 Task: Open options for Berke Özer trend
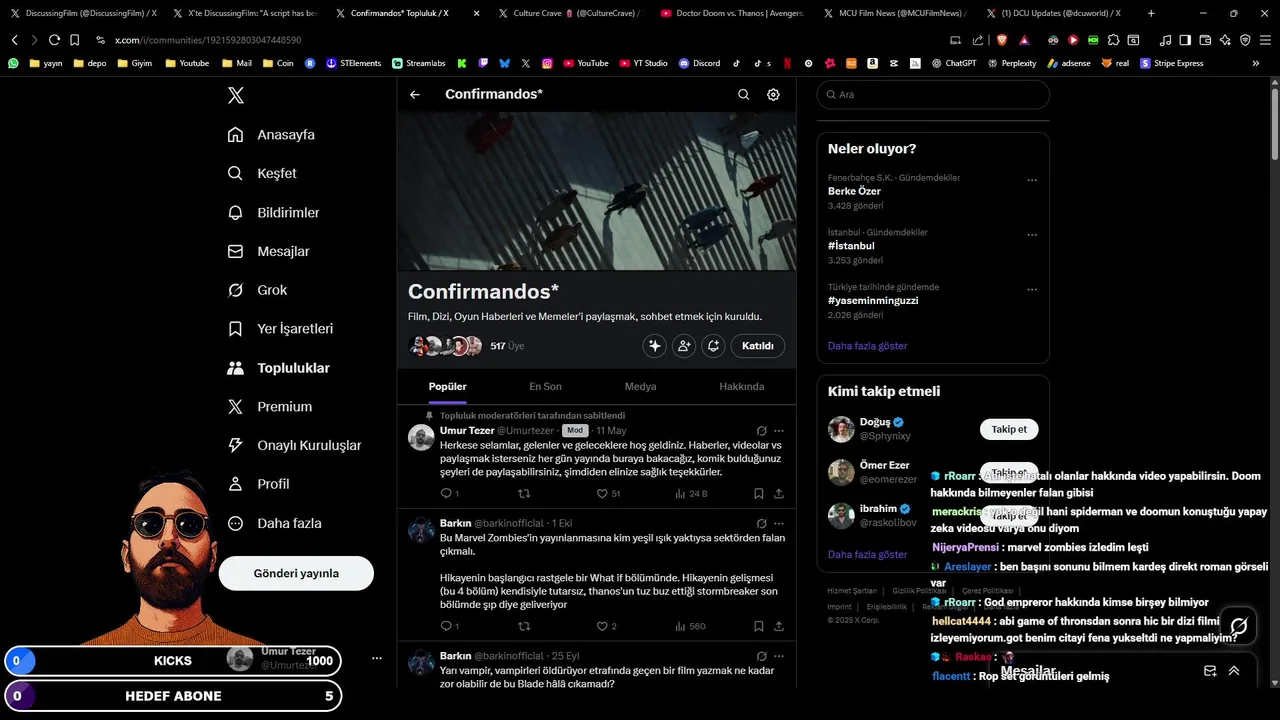[1032, 181]
